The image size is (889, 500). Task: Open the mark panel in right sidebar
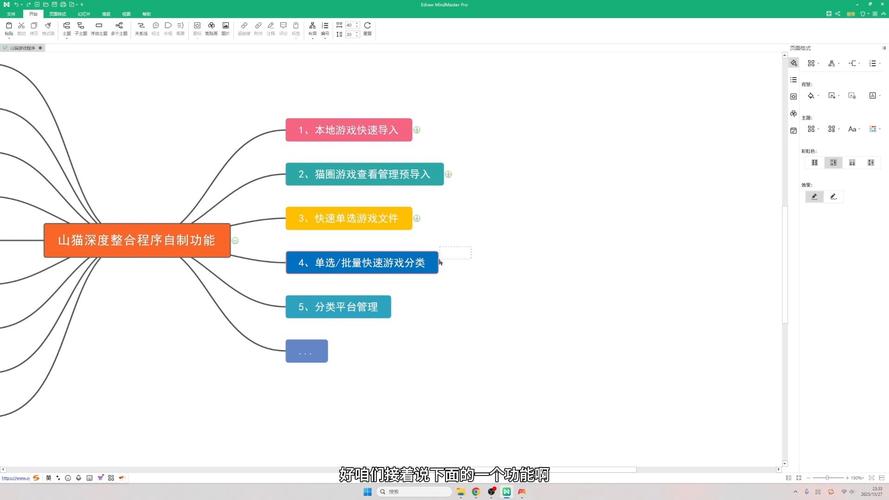coord(793,96)
